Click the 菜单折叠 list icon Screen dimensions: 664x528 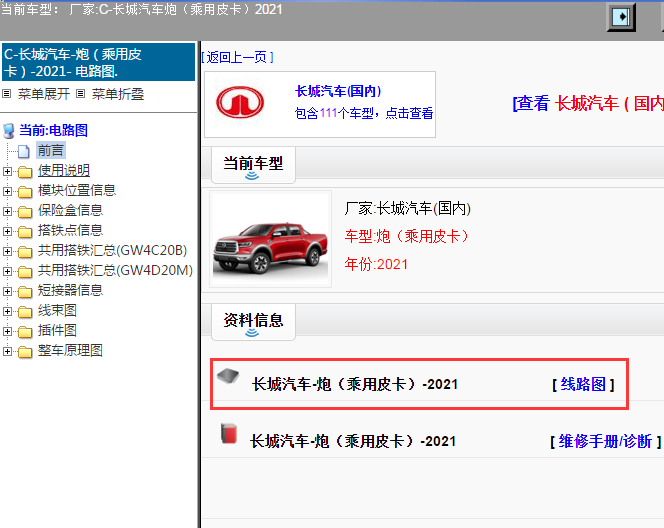pyautogui.click(x=80, y=94)
